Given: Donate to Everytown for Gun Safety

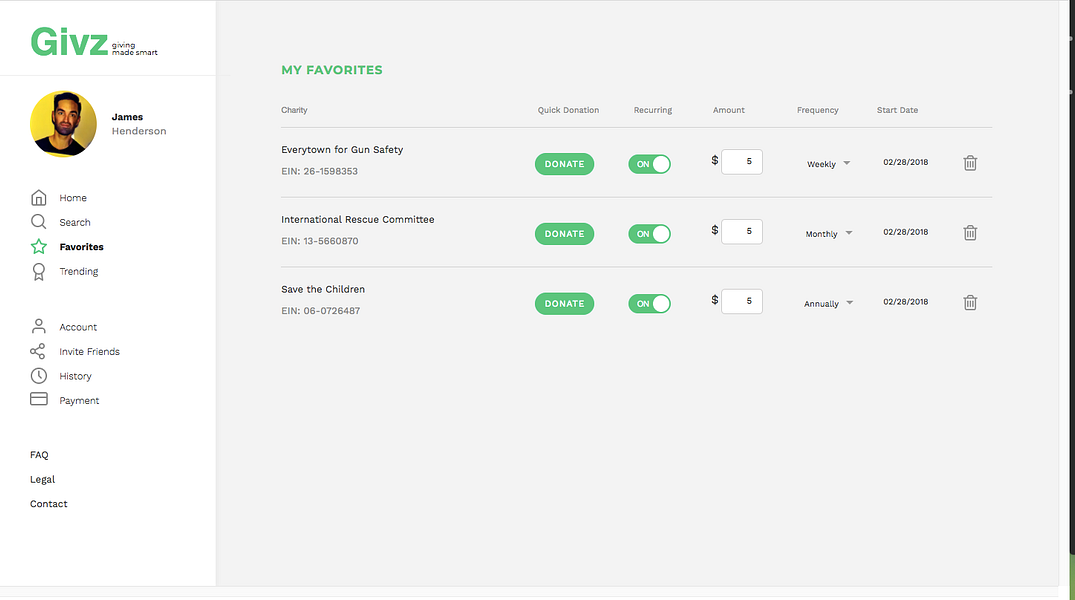Looking at the screenshot, I should [564, 164].
